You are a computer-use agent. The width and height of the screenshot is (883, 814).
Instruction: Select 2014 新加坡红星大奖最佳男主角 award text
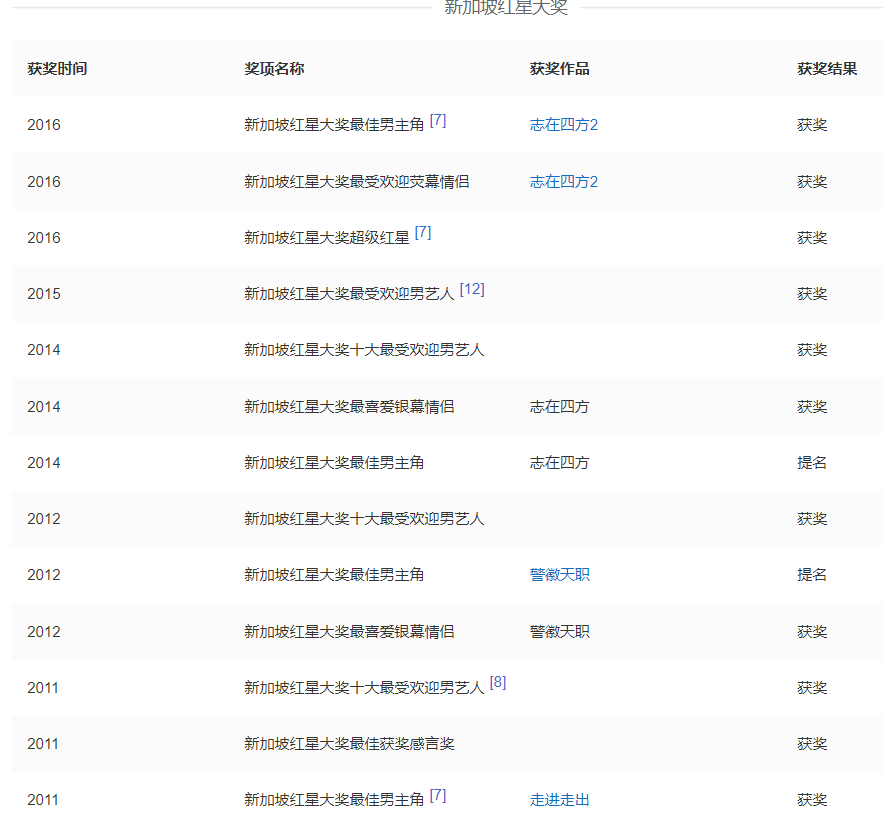(x=334, y=462)
